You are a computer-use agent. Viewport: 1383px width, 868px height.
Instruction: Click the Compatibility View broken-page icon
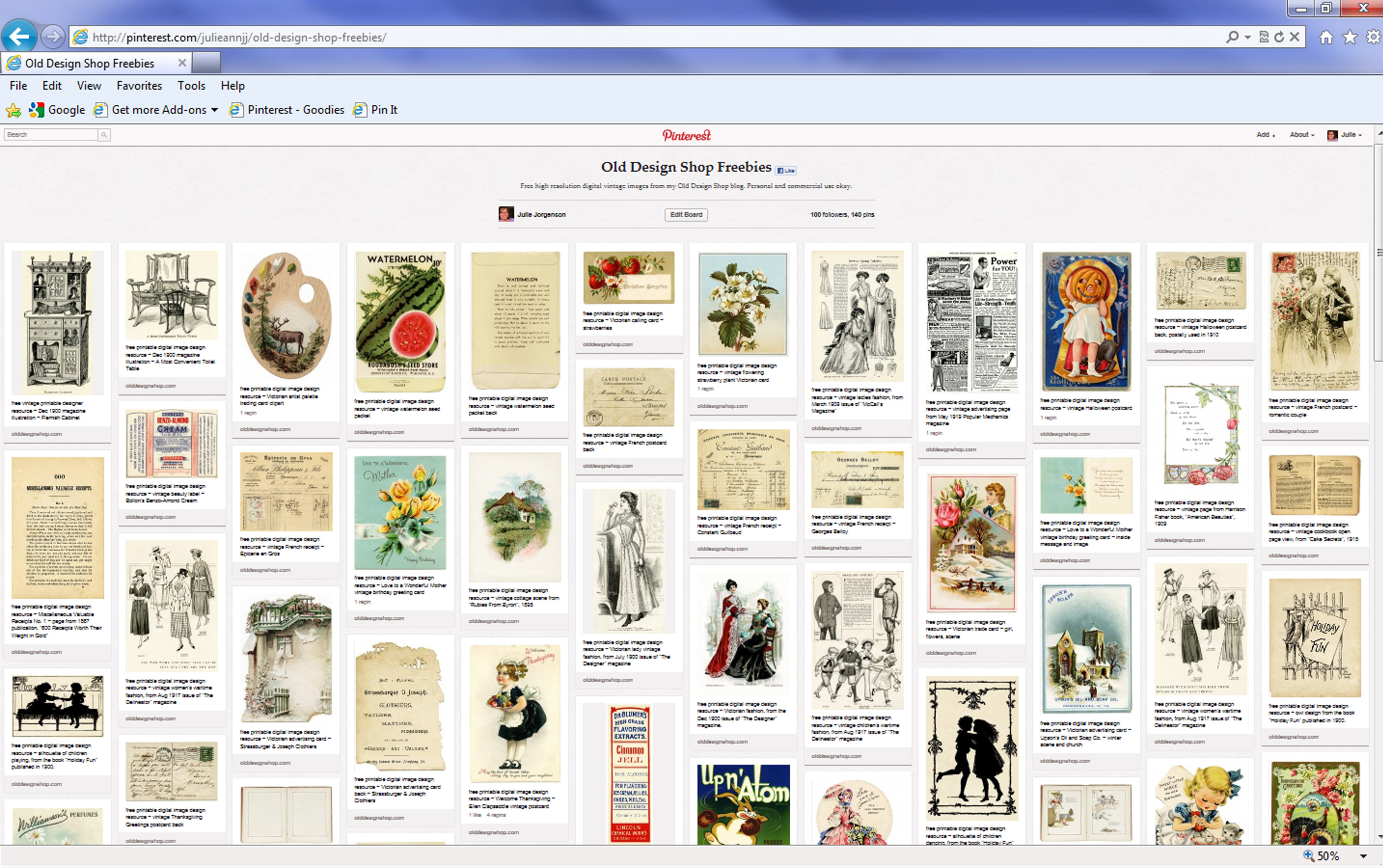[x=1264, y=37]
